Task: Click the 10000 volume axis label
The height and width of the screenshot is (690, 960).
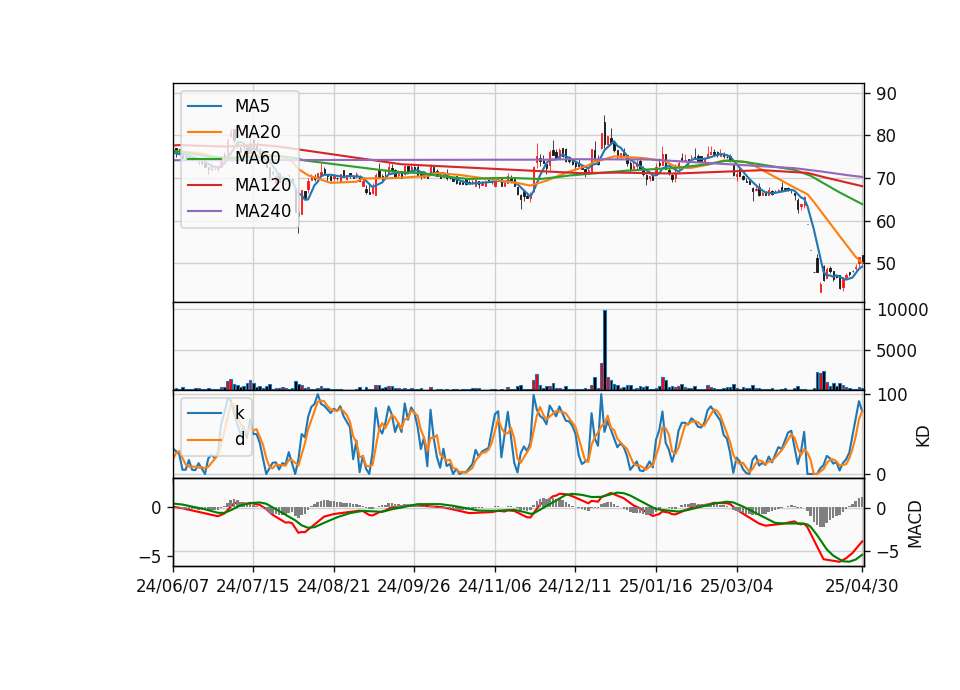Action: (x=902, y=310)
